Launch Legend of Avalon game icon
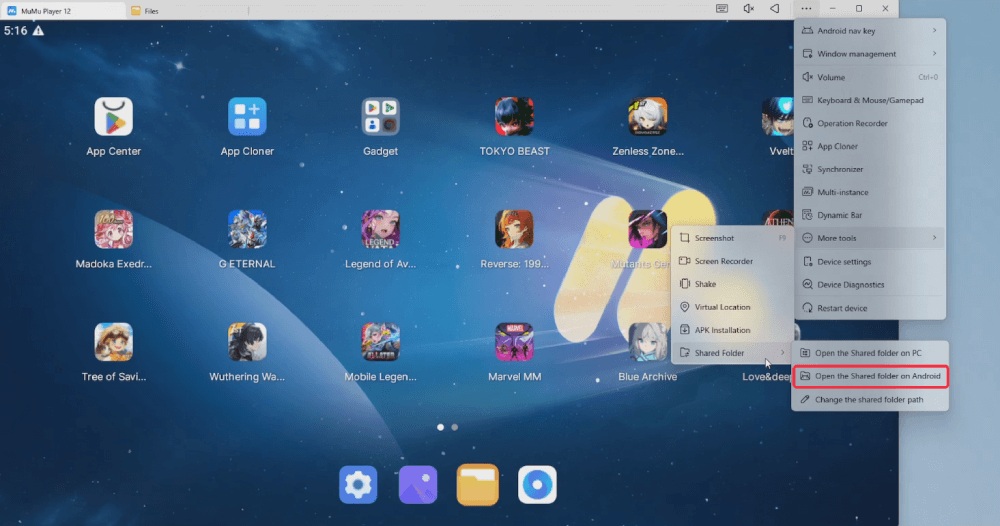 (x=381, y=230)
